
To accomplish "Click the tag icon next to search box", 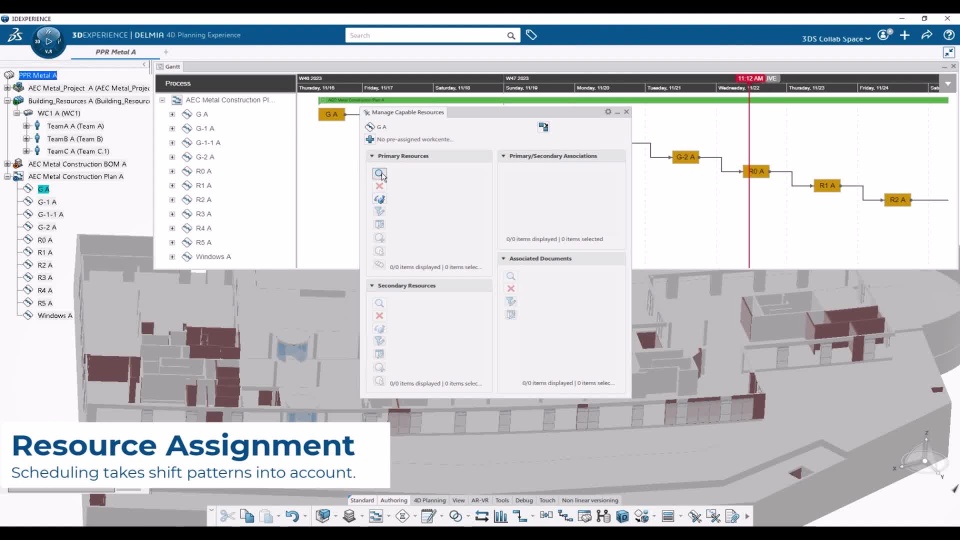I will [x=531, y=36].
